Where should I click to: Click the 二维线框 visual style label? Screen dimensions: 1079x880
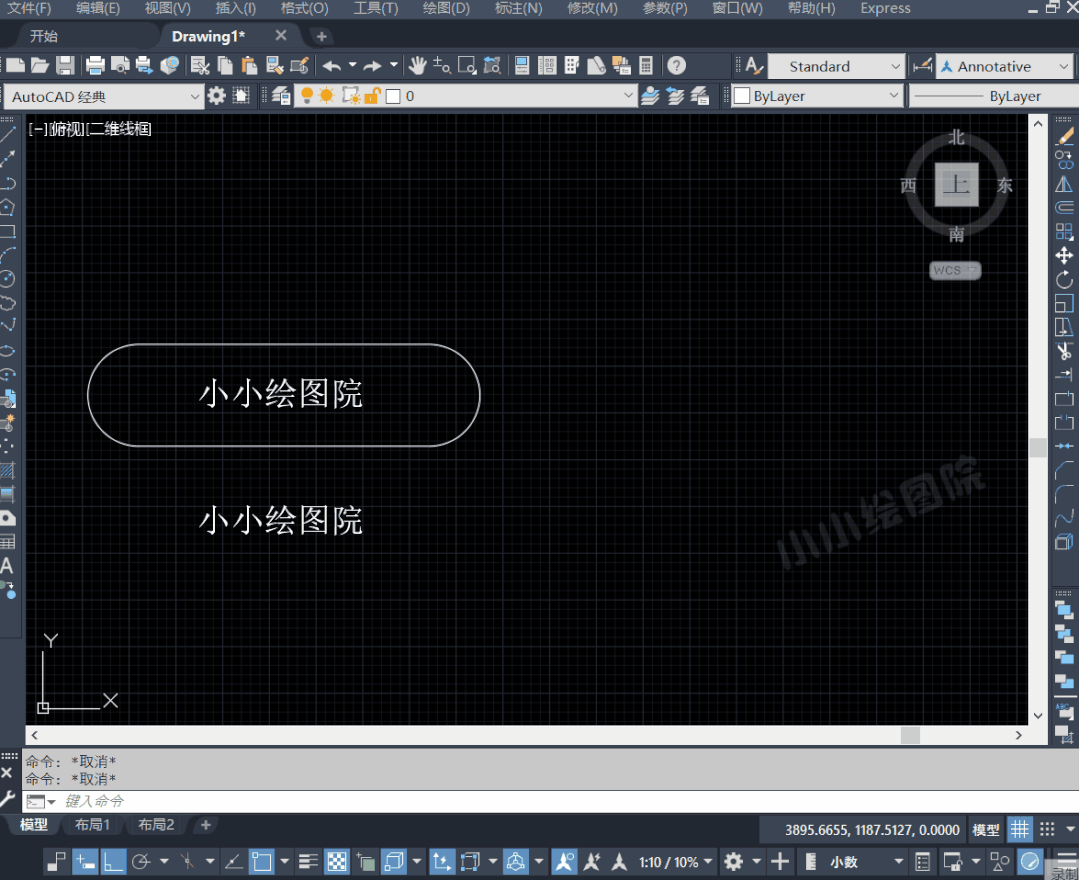[120, 129]
